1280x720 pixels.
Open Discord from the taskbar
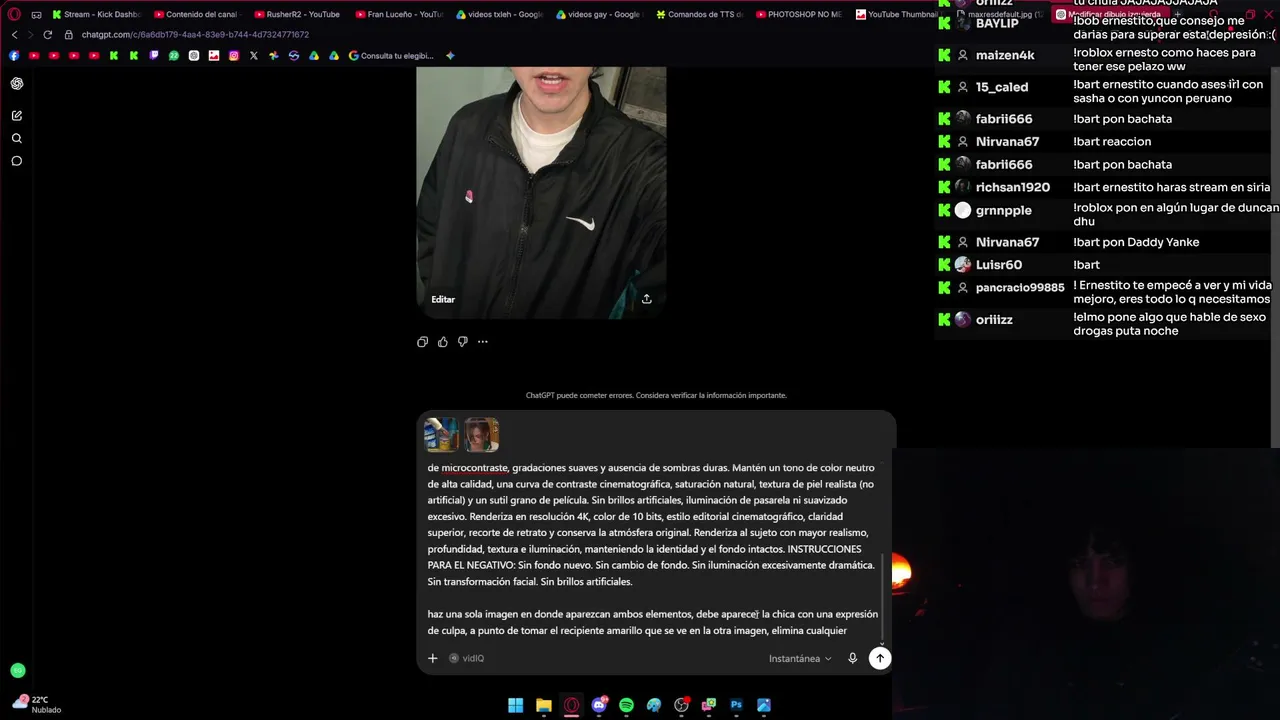pyautogui.click(x=600, y=705)
